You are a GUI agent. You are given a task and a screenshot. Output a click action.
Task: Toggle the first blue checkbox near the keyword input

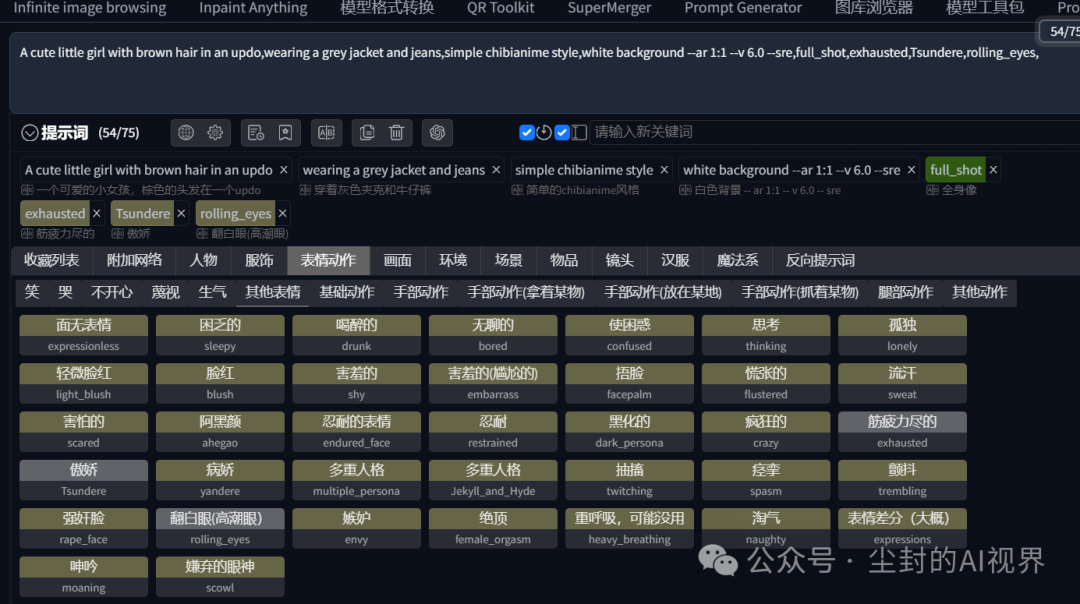527,132
